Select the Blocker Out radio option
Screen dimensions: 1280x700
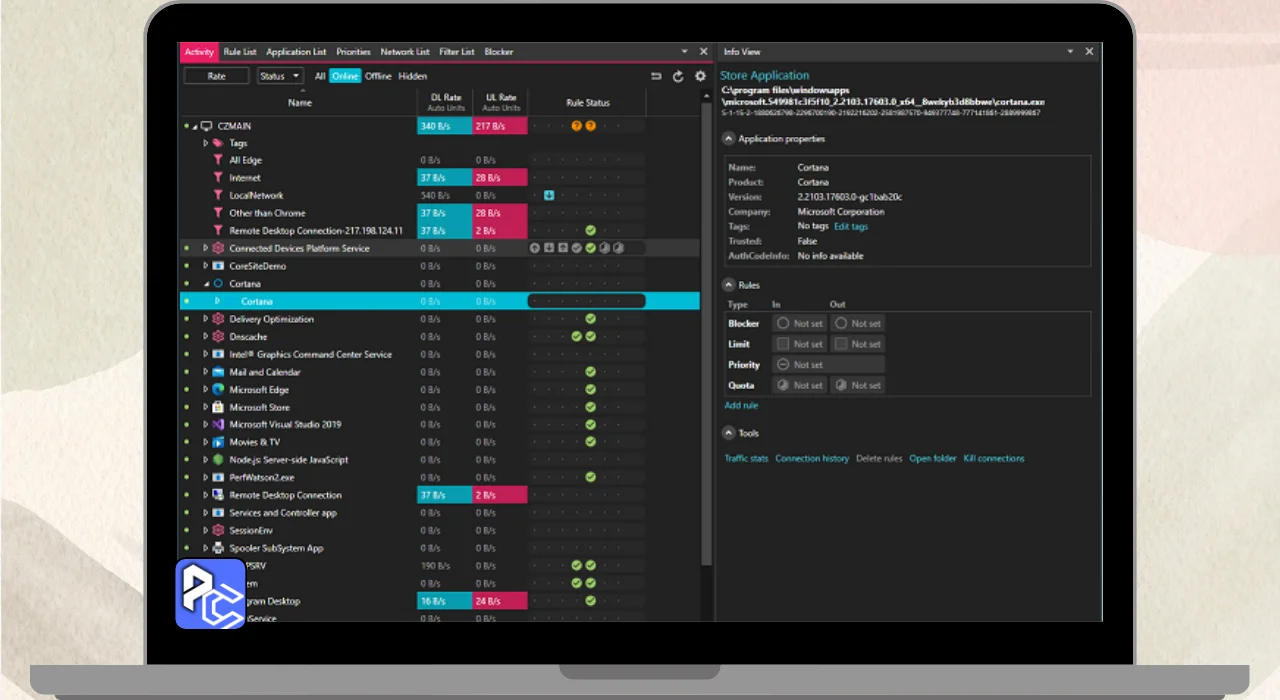click(x=841, y=323)
